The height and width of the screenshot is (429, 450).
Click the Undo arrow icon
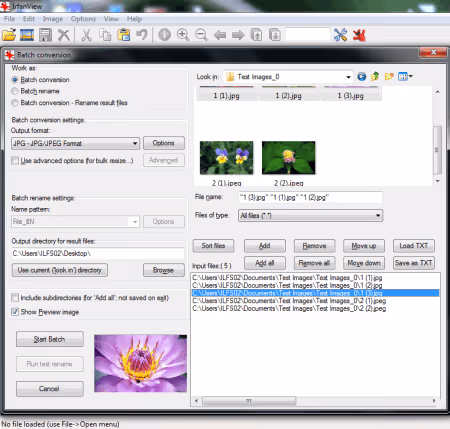pyautogui.click(x=142, y=35)
